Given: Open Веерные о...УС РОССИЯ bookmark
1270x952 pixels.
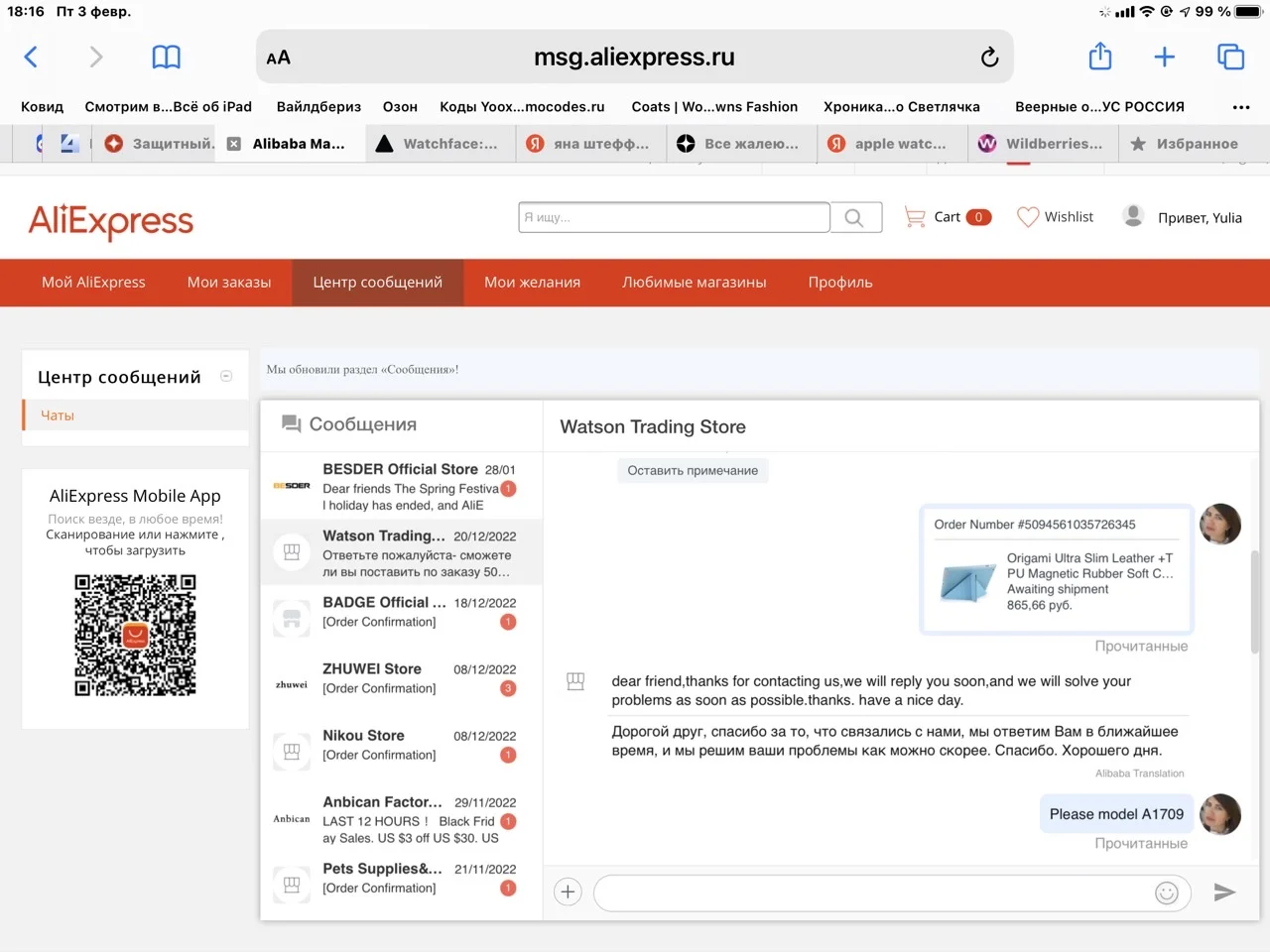Looking at the screenshot, I should click(x=1099, y=107).
